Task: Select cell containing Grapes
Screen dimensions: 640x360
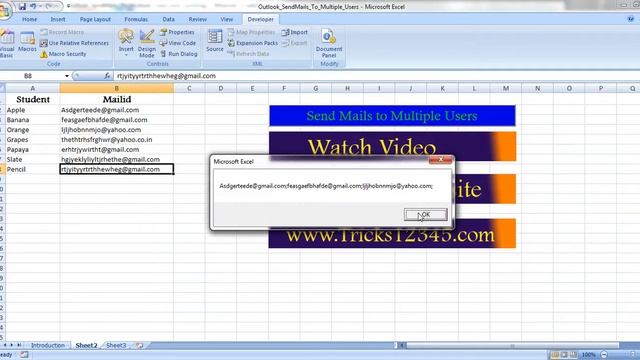Action: [33, 139]
